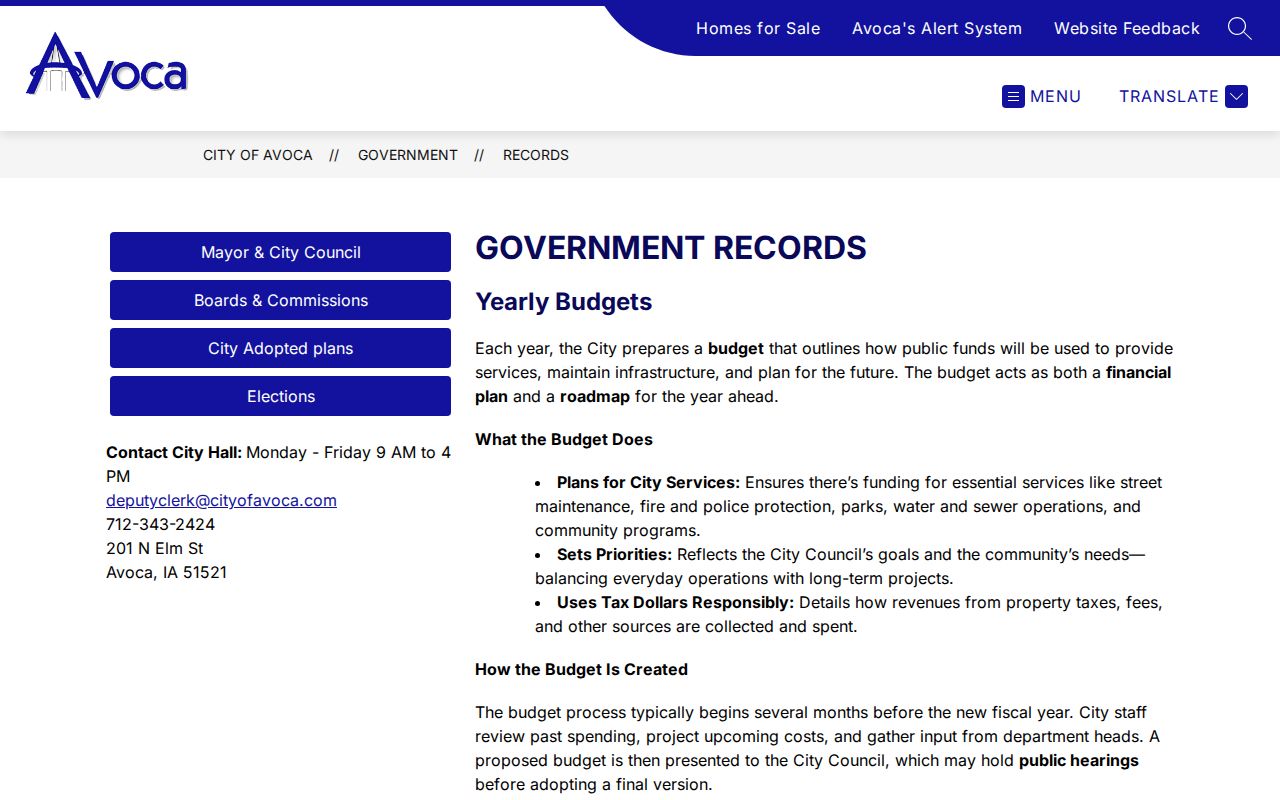Open Avoca's Alert System link
The image size is (1280, 800).
coord(937,28)
